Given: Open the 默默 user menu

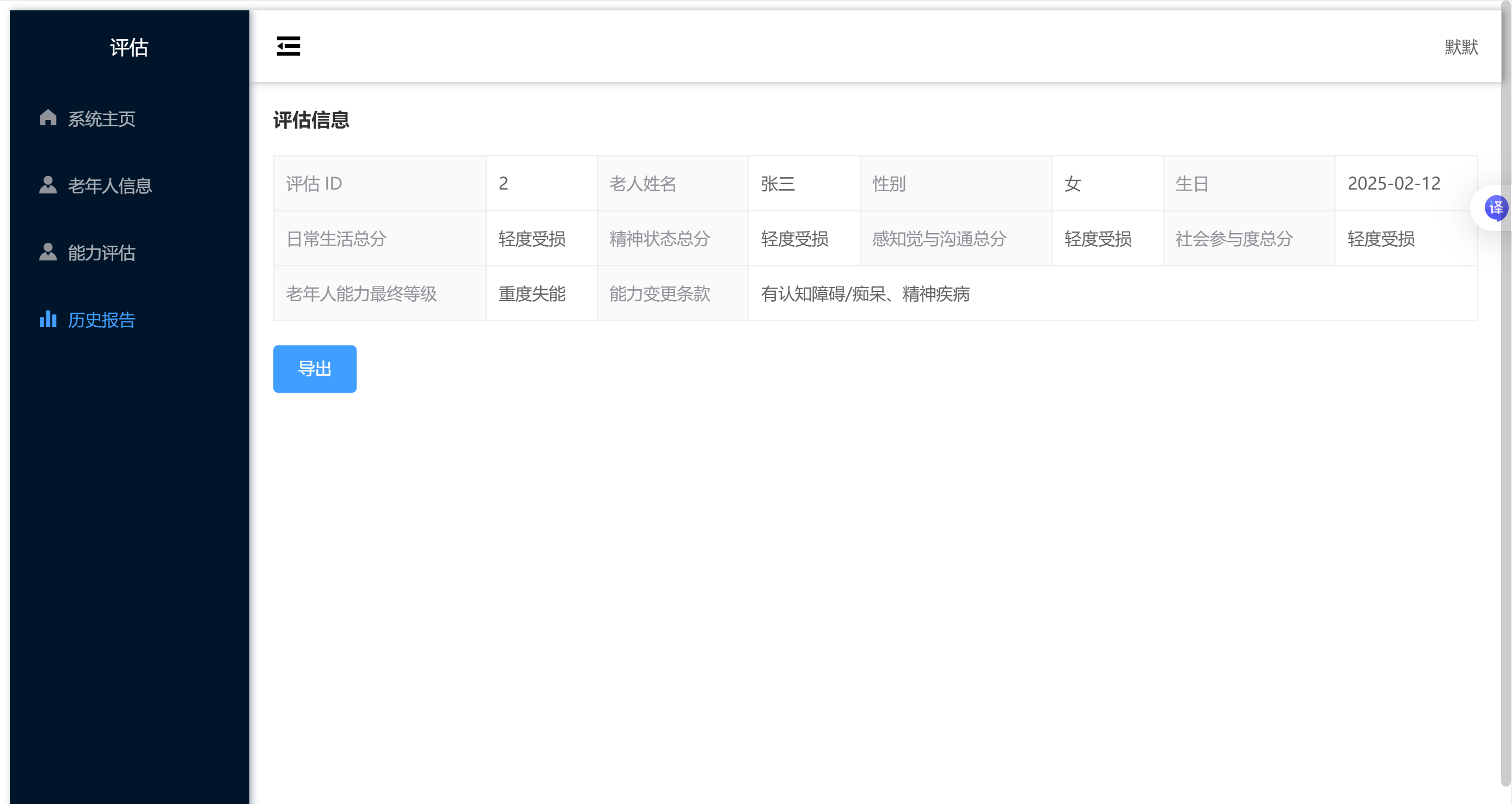Looking at the screenshot, I should click(x=1461, y=47).
